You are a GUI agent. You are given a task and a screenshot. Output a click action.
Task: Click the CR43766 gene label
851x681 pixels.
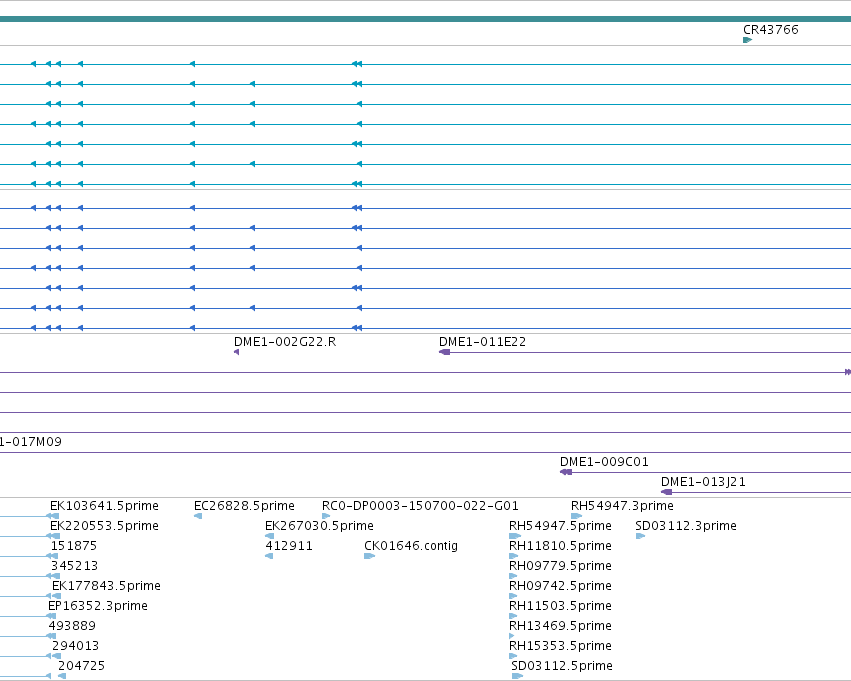pyautogui.click(x=771, y=30)
